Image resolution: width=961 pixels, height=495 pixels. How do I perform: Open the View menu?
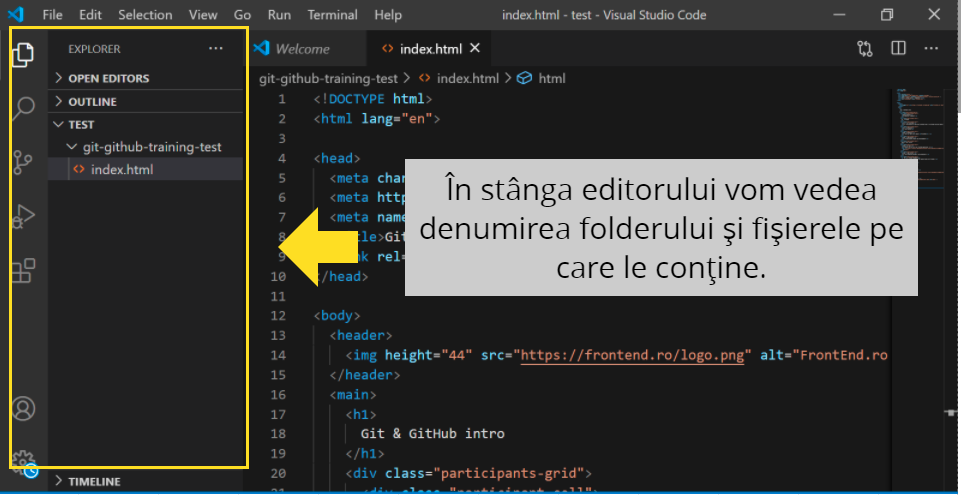(x=203, y=15)
